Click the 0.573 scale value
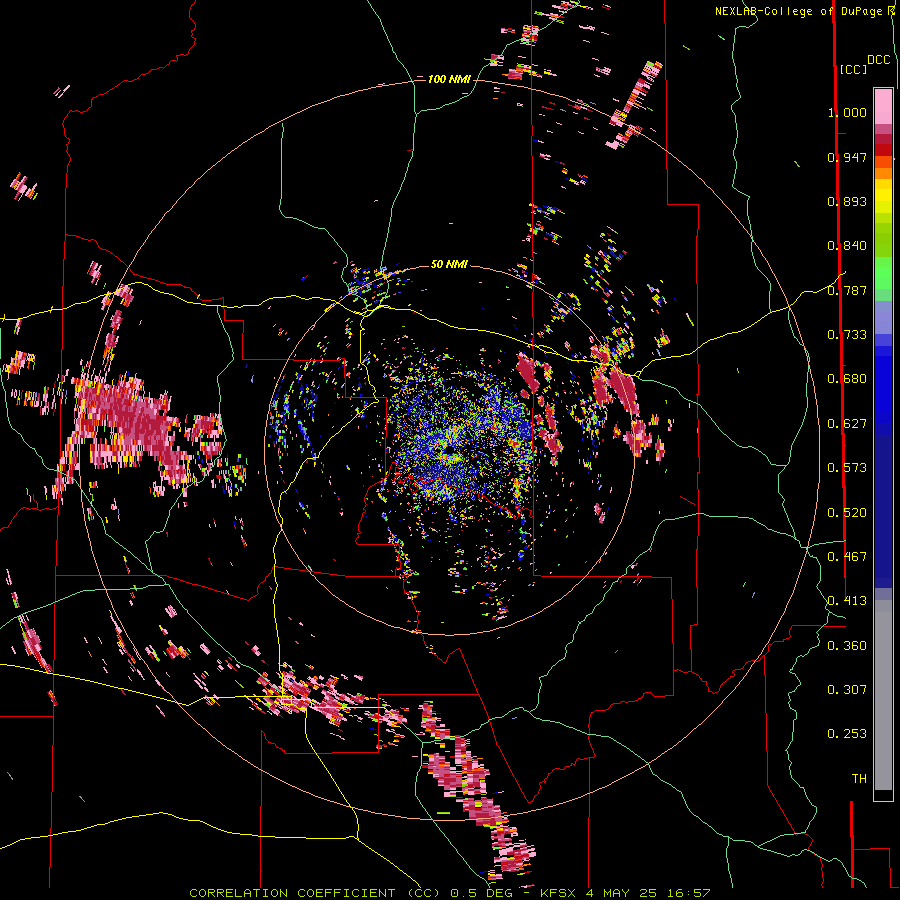This screenshot has width=900, height=900. tap(847, 468)
